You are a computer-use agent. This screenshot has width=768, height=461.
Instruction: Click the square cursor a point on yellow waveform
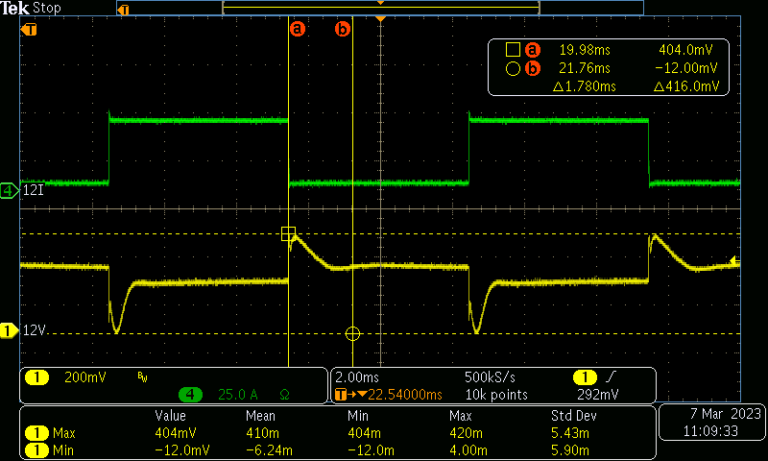(288, 234)
